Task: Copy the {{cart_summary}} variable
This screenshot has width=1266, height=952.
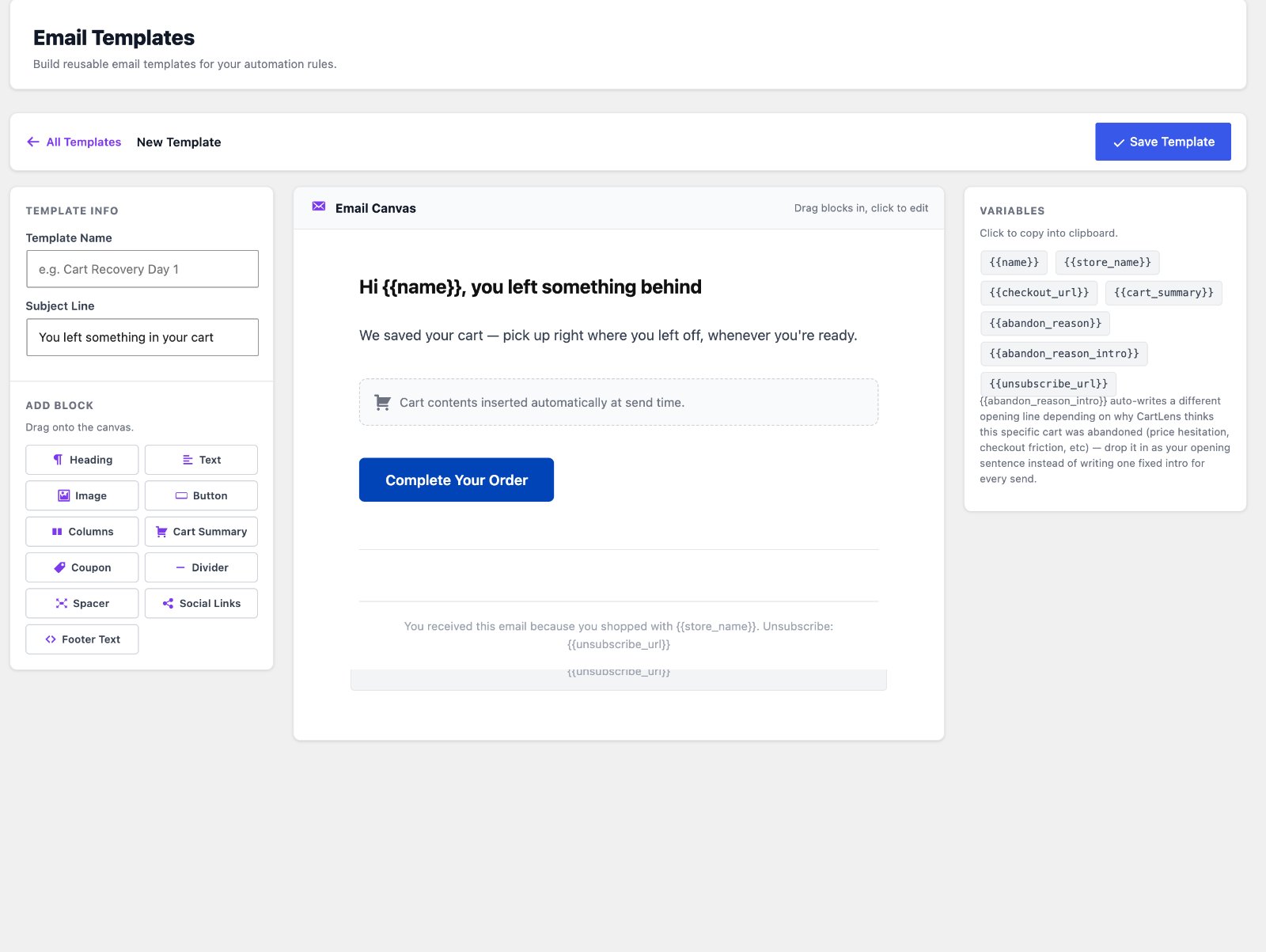Action: [1163, 293]
